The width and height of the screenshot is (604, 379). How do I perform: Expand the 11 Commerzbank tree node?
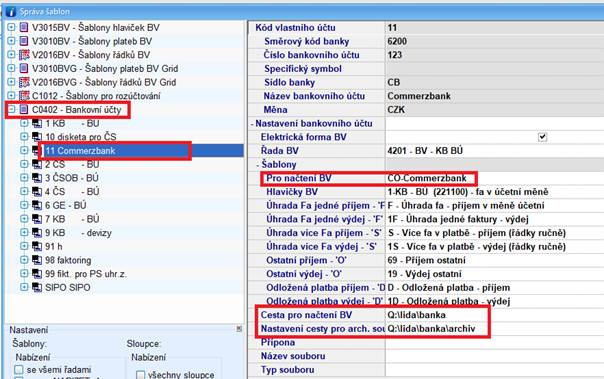click(x=24, y=150)
